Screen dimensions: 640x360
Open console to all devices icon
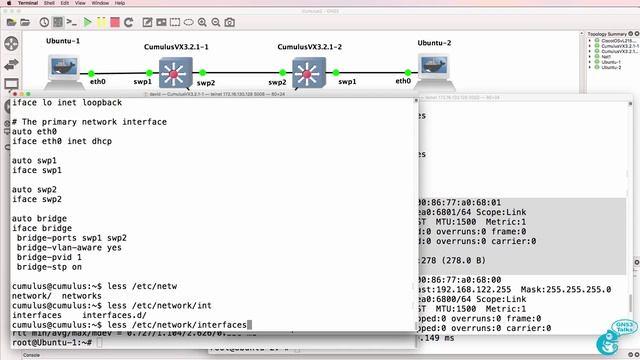coord(71,22)
